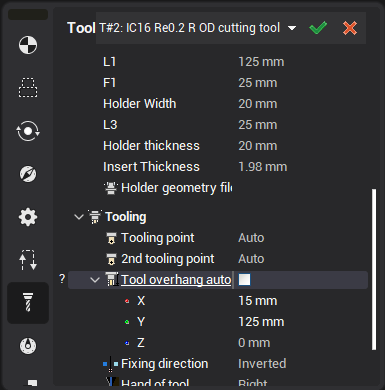Click the help question mark
Viewport: 385px width, 390px height.
[x=62, y=279]
